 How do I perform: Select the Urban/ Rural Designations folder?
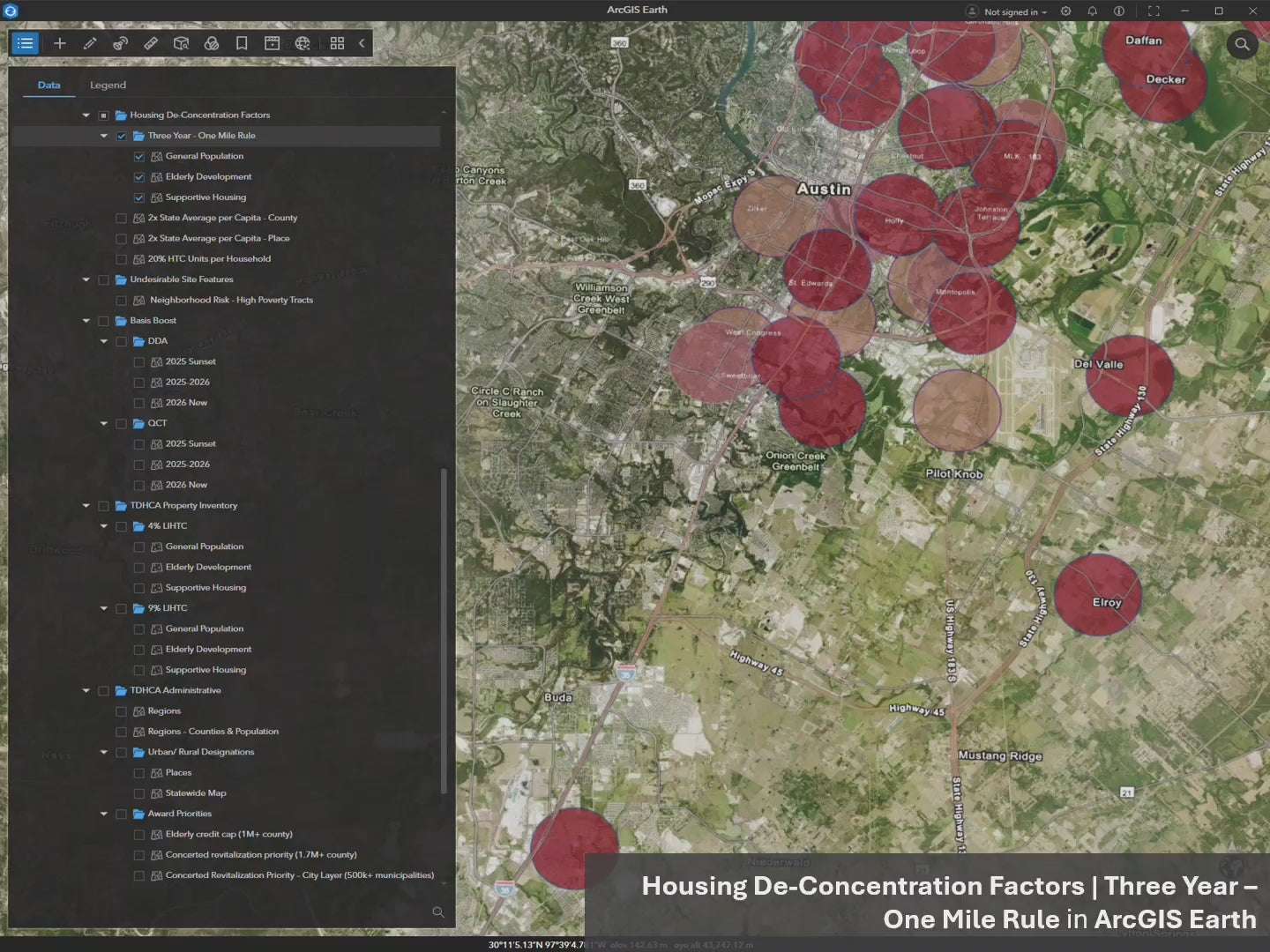[201, 752]
